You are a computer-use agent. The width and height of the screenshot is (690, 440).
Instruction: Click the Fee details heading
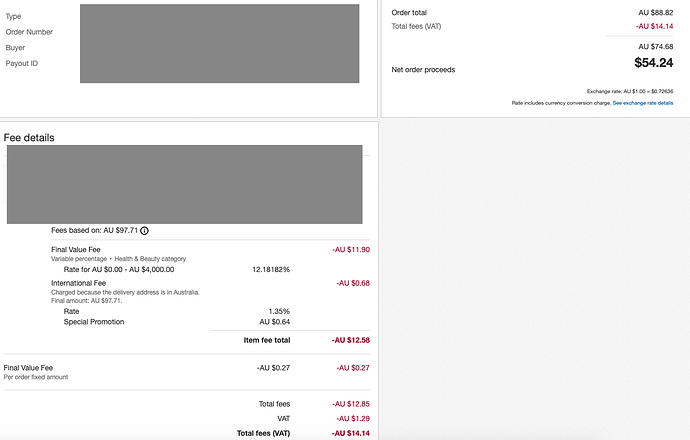pyautogui.click(x=29, y=138)
